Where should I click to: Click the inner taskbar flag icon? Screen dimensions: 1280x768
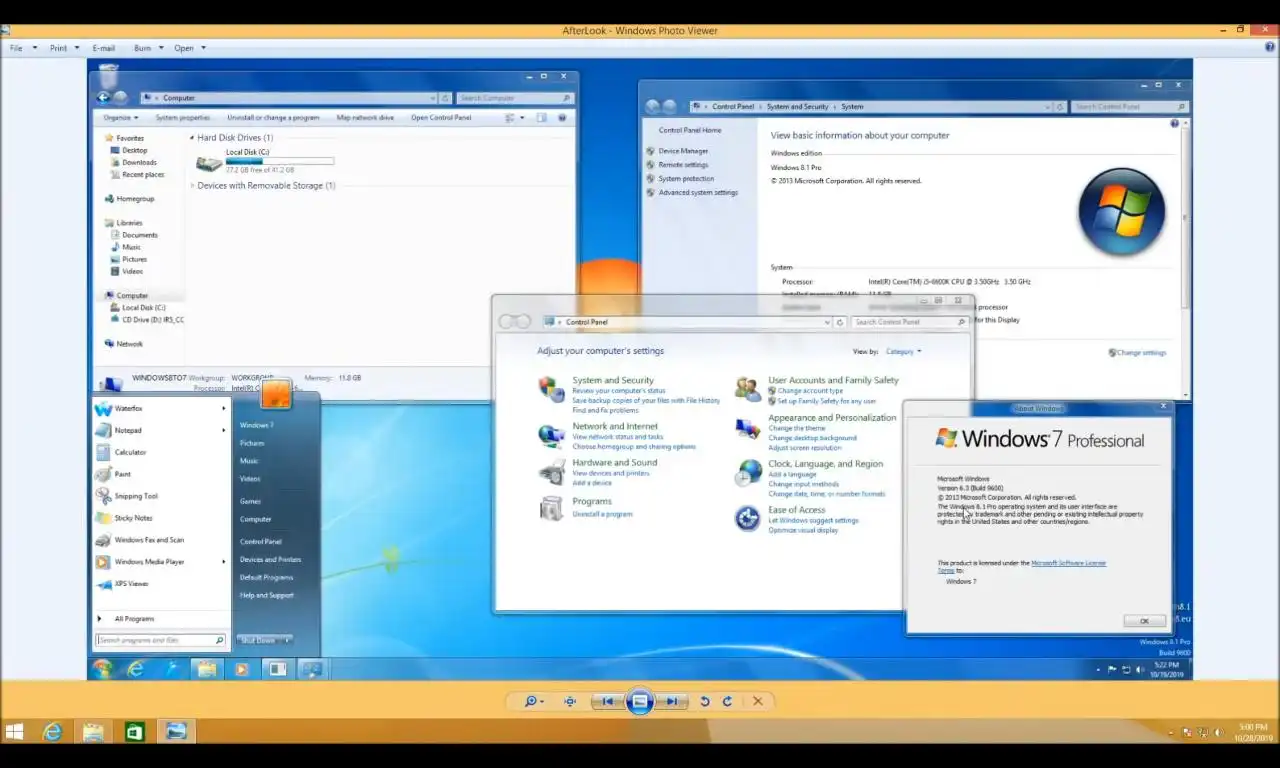coord(1112,669)
